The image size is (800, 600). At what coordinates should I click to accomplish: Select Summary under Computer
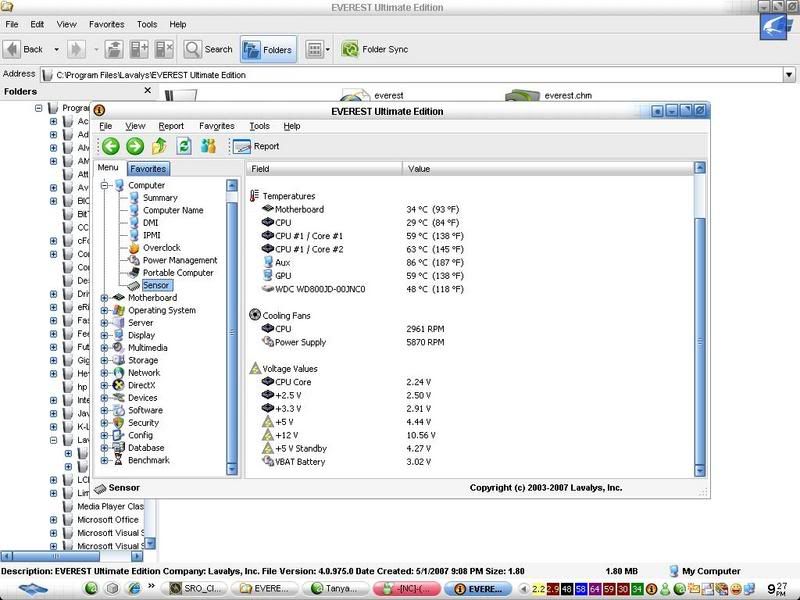tap(160, 198)
